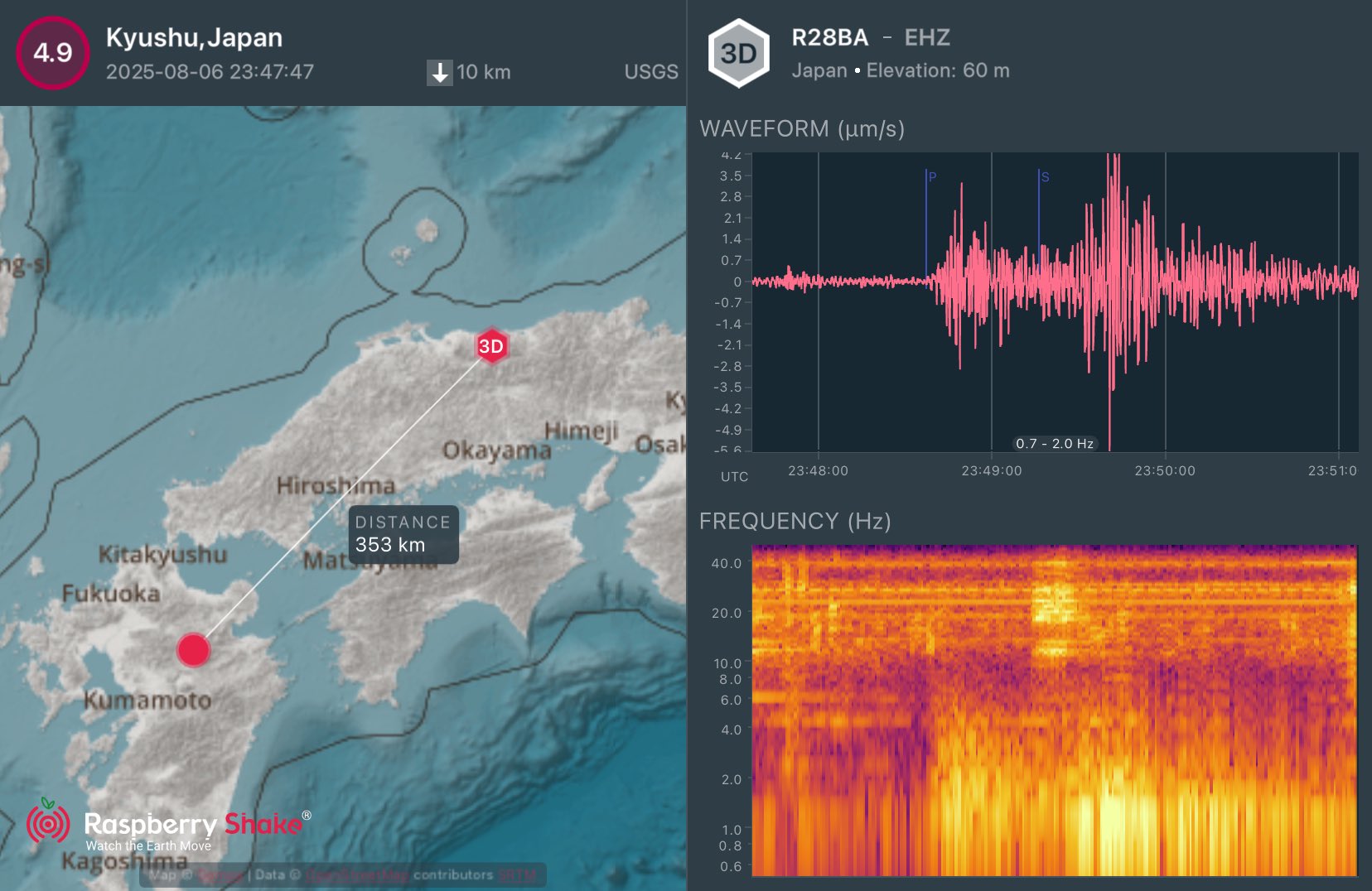Viewport: 1372px width, 891px height.
Task: Select the 3D station marker on the map
Action: [491, 346]
